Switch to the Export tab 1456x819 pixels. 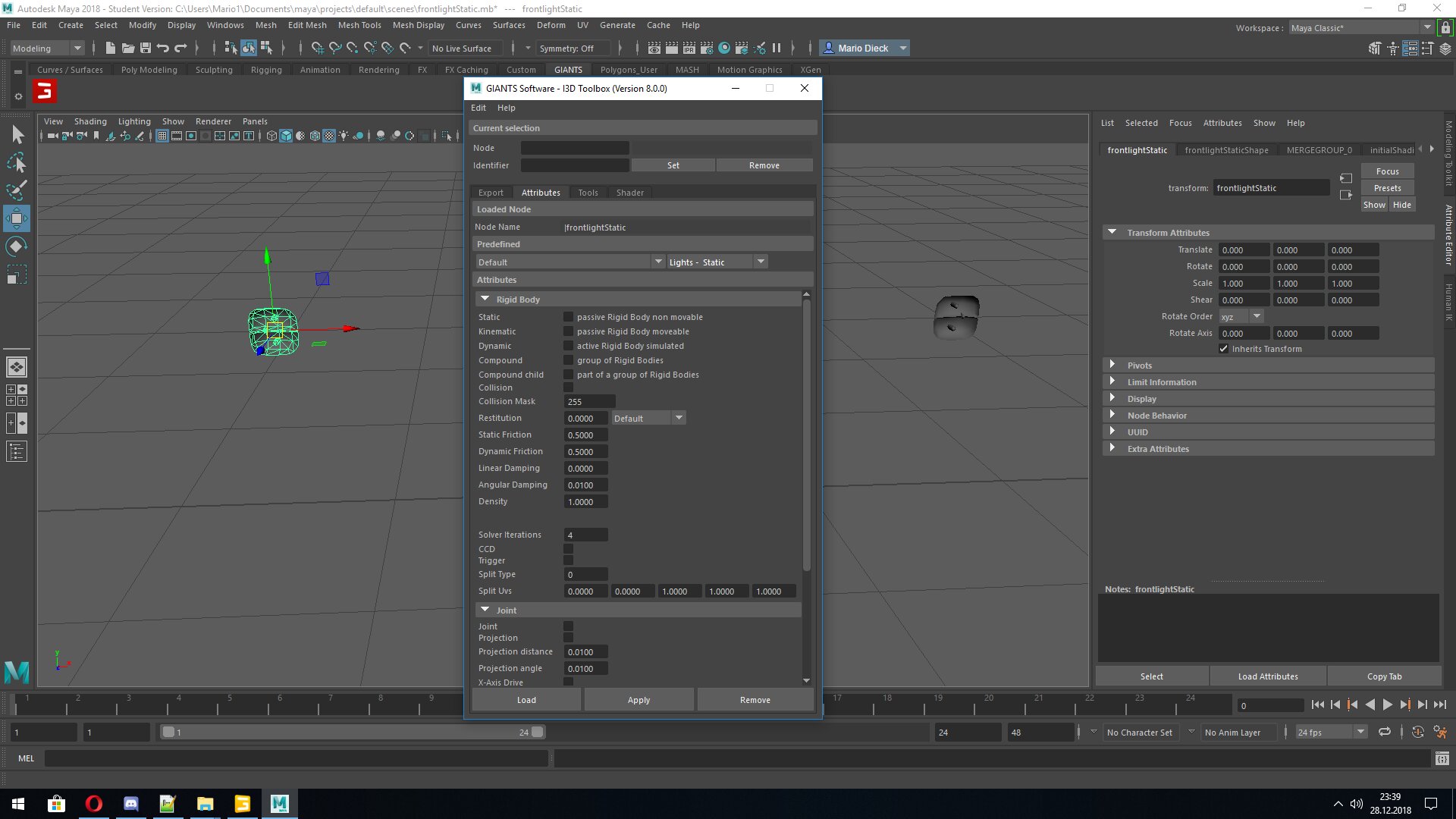coord(491,193)
